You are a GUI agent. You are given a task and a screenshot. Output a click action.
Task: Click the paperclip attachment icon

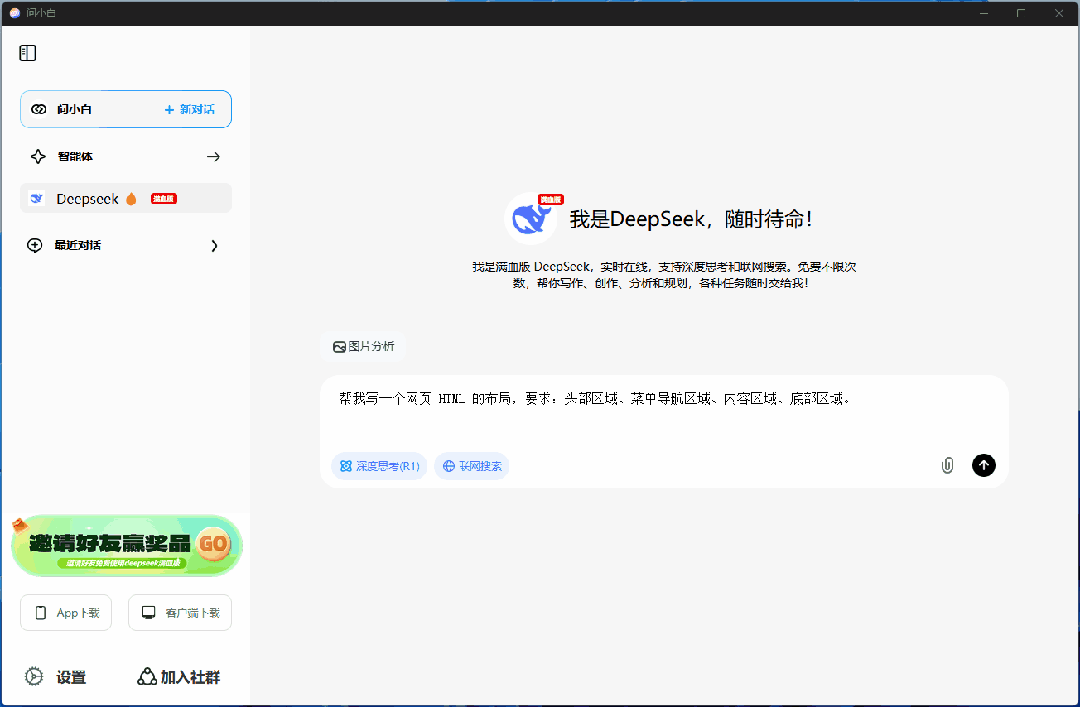[947, 465]
